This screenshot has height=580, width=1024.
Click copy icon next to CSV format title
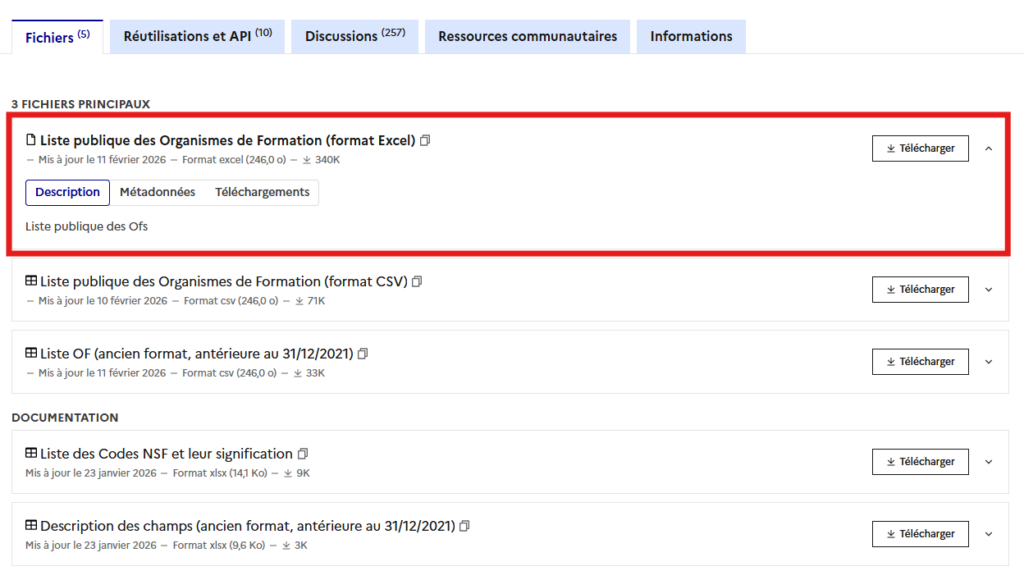point(417,282)
